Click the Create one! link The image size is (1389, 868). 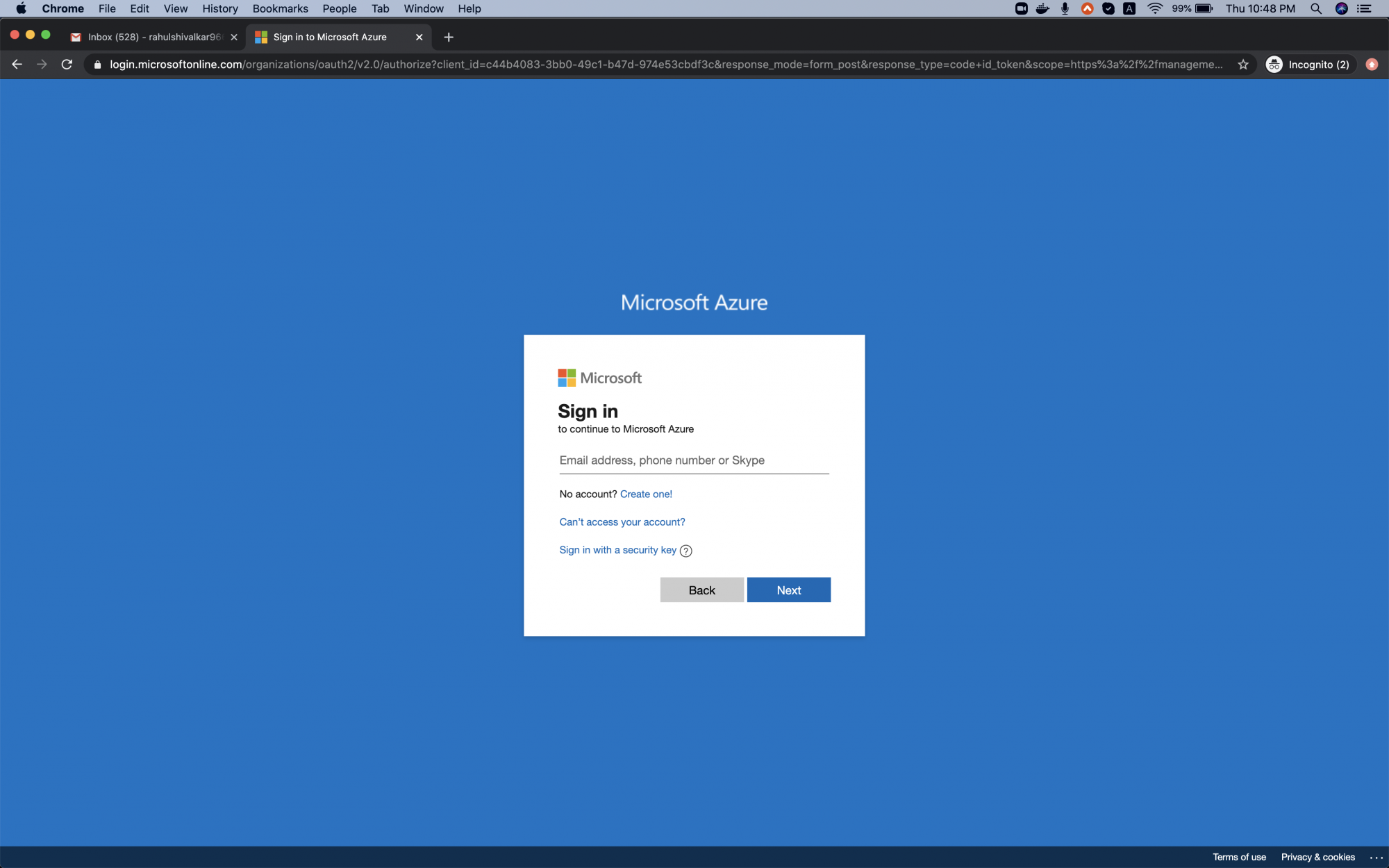(646, 494)
